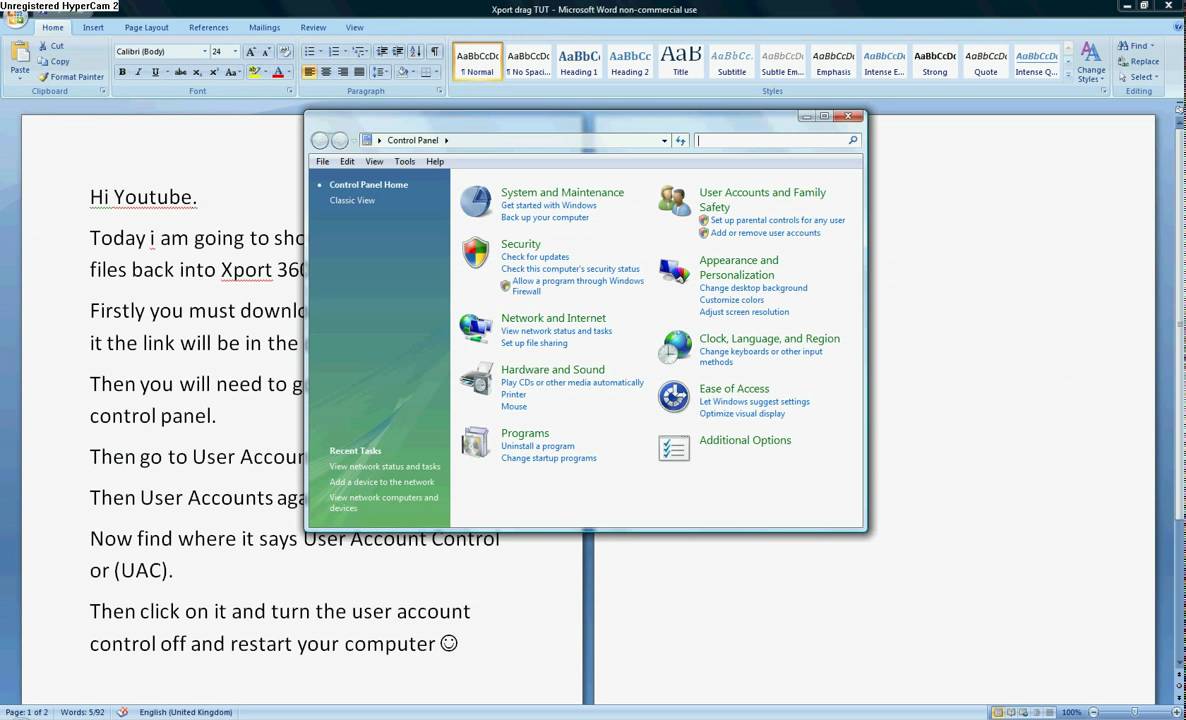Toggle italic formatting
Image resolution: width=1186 pixels, height=720 pixels.
pos(138,72)
